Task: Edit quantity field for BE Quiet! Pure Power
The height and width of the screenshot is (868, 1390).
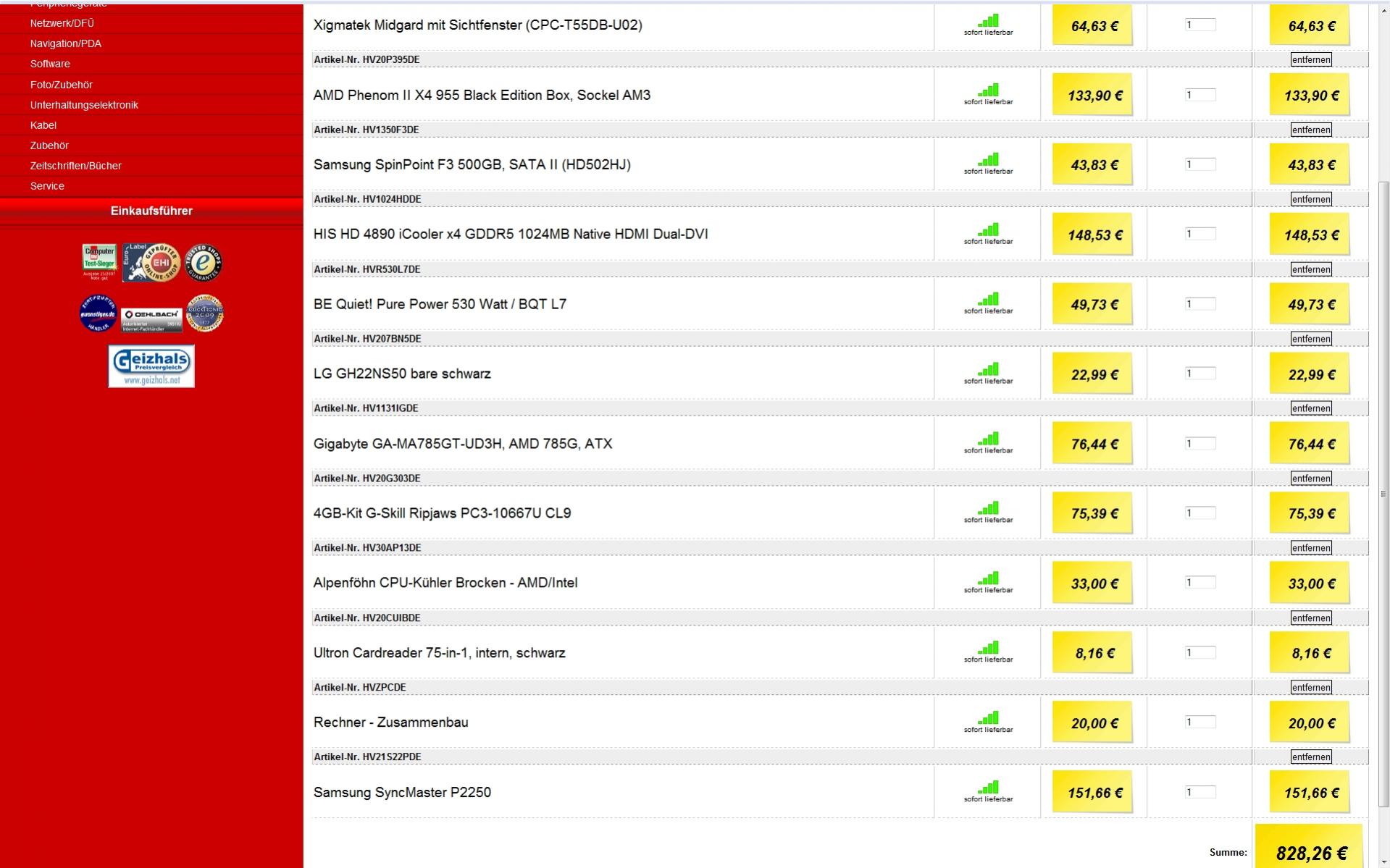Action: (x=1200, y=304)
